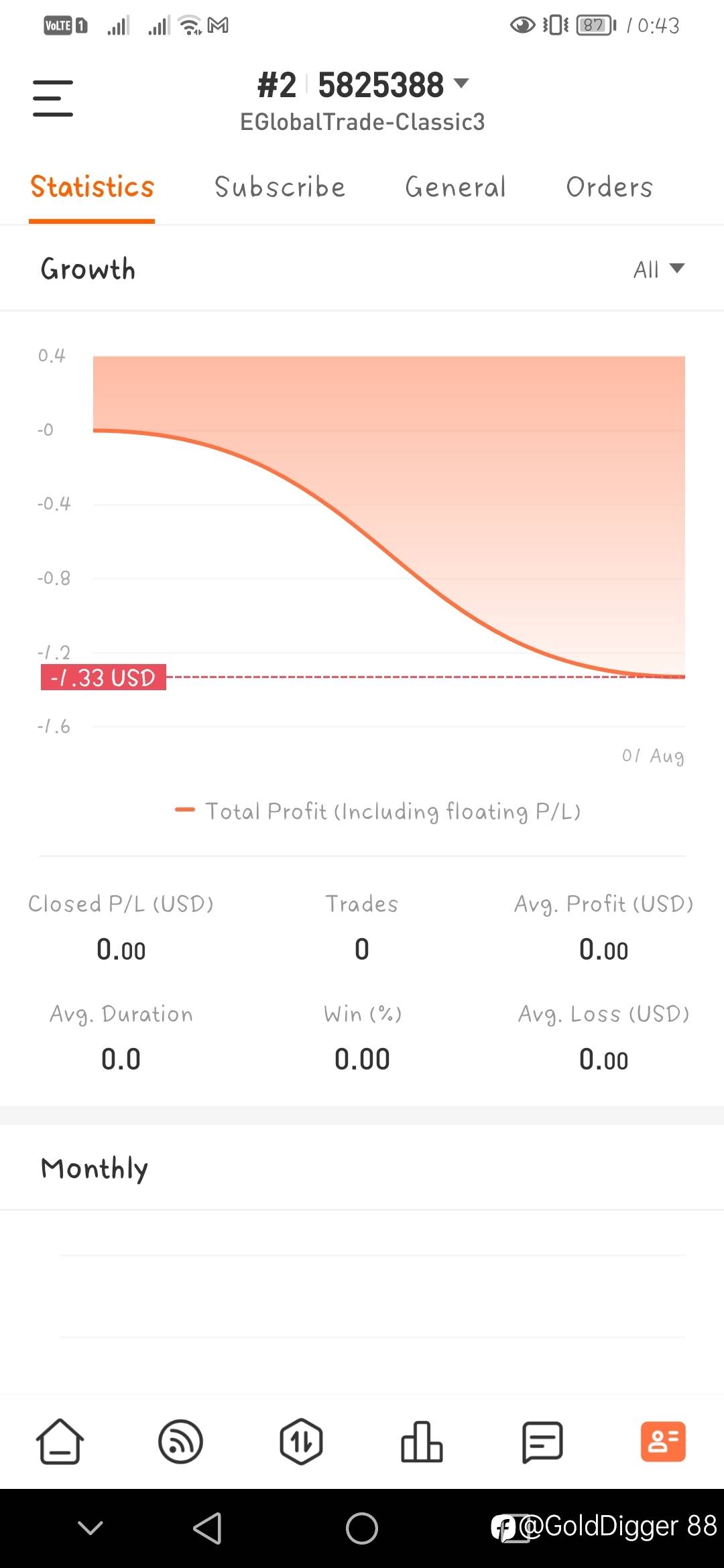
Task: Open the hamburger side menu
Action: (53, 98)
